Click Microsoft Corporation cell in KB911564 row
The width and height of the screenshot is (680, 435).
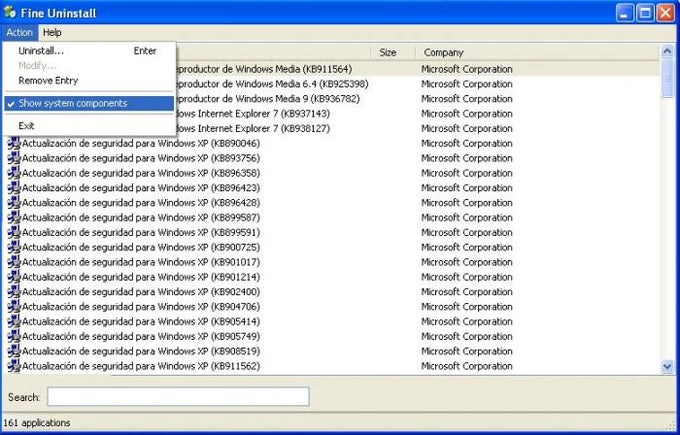click(467, 69)
